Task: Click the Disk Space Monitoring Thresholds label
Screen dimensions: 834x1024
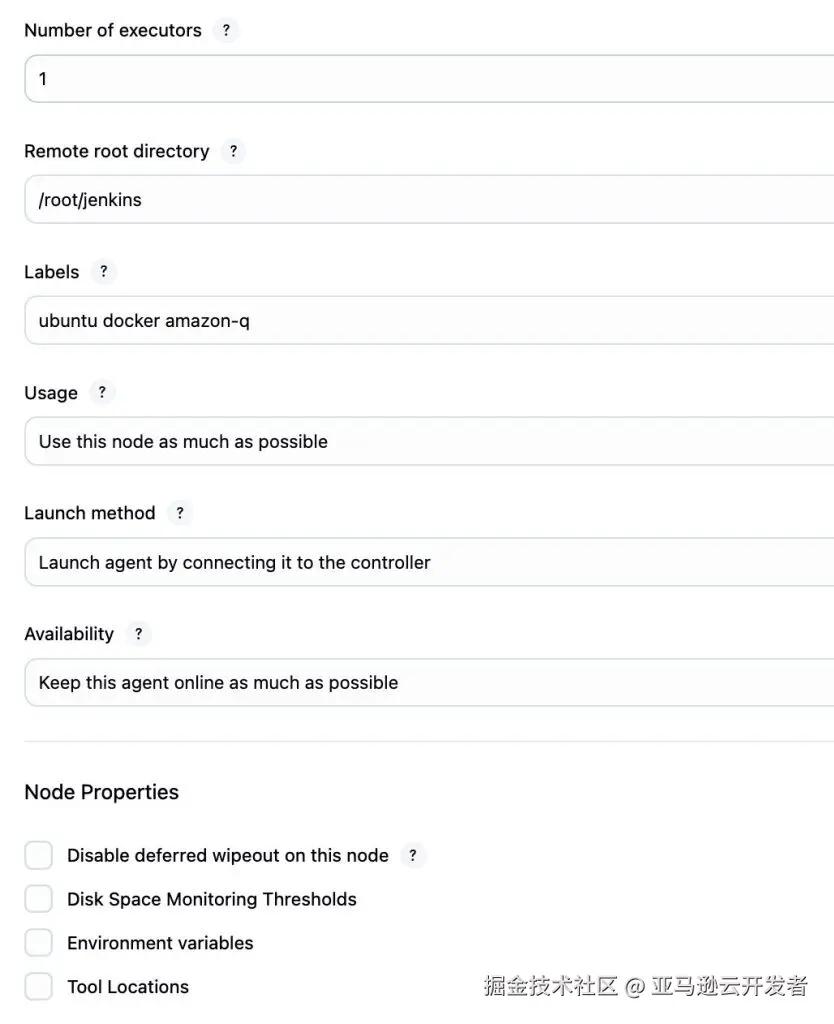Action: click(211, 899)
